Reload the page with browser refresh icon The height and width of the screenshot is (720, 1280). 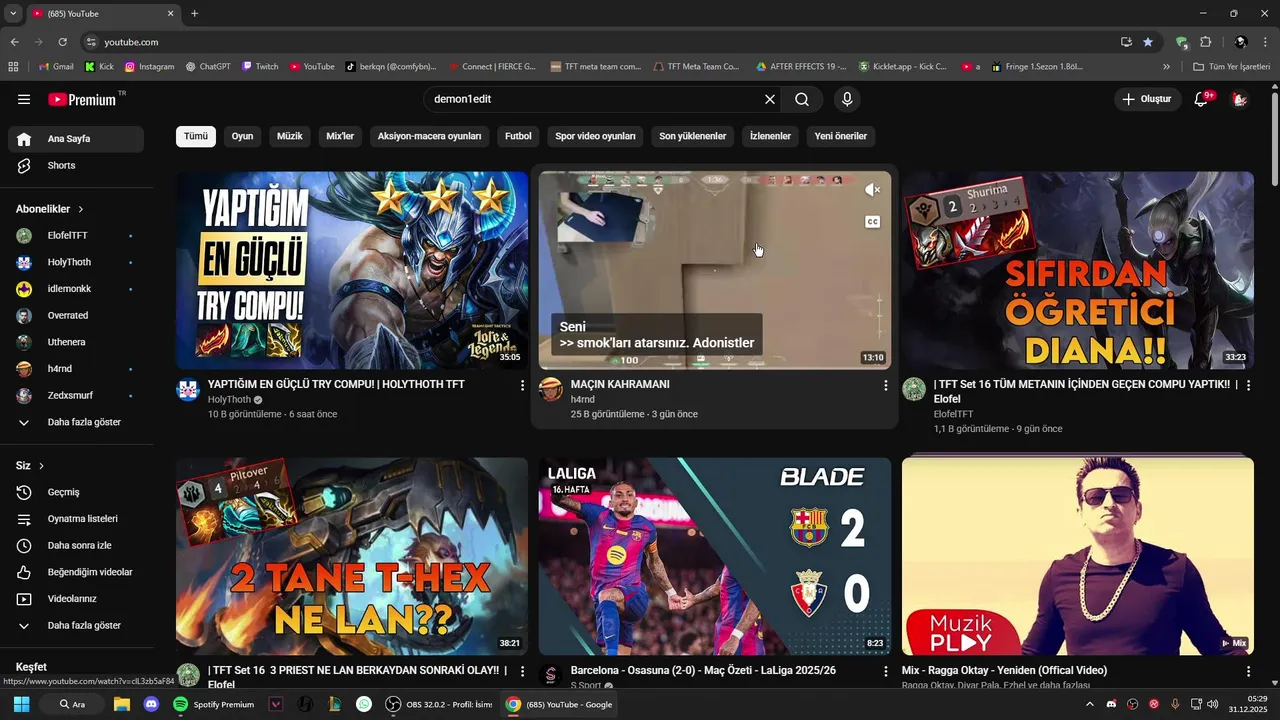[x=63, y=42]
